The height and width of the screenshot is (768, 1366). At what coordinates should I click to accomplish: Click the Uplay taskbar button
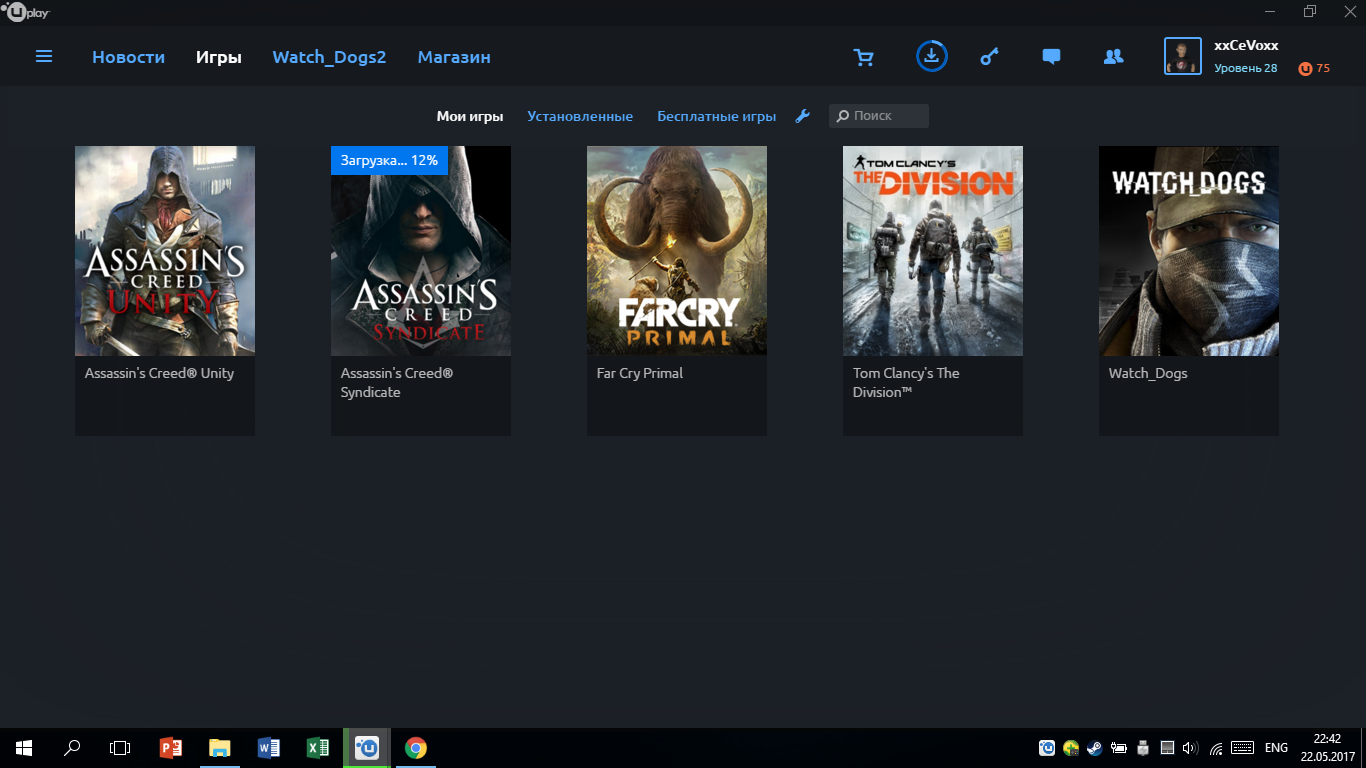367,748
